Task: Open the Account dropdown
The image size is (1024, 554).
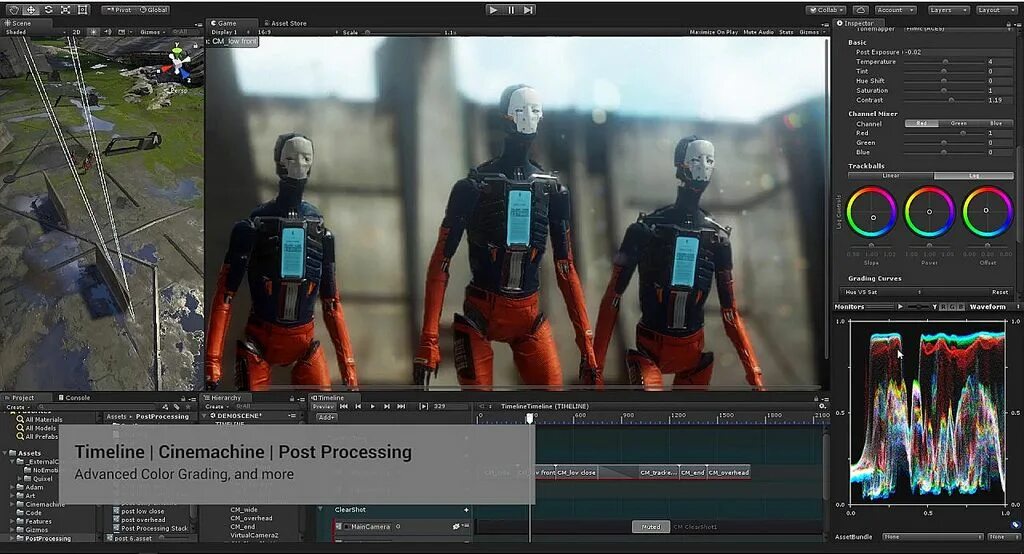Action: point(894,10)
